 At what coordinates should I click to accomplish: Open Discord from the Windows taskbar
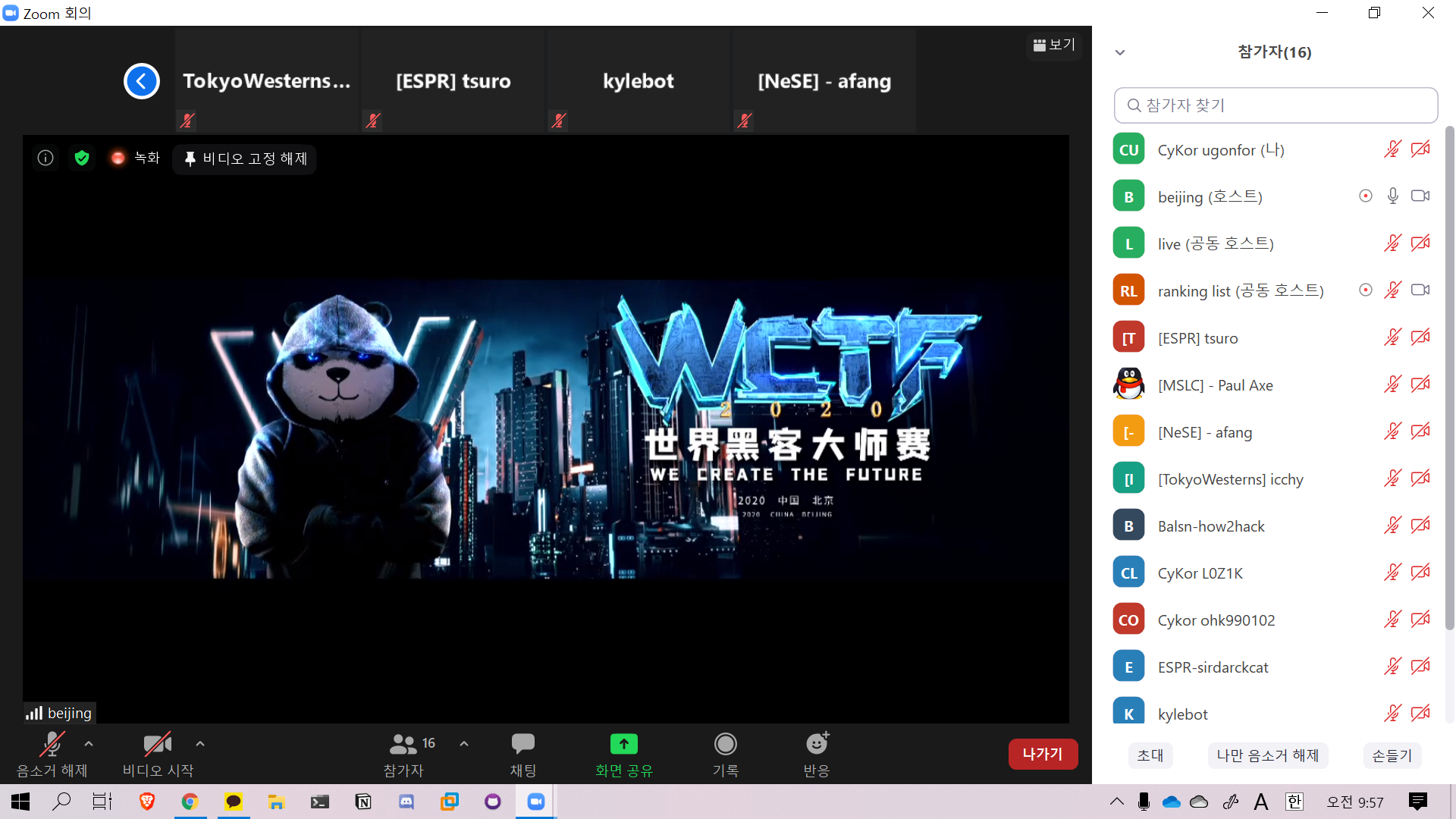(406, 802)
